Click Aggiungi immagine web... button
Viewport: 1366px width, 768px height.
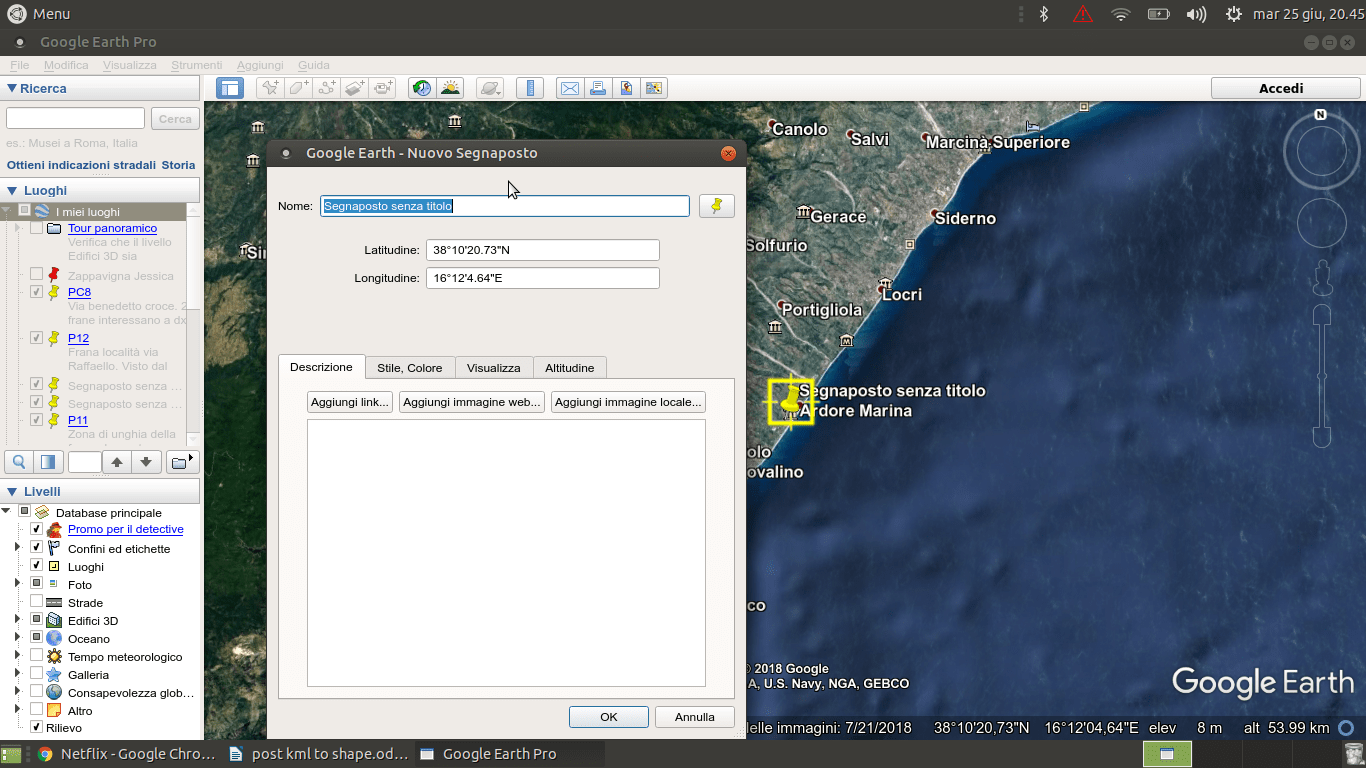tap(472, 402)
